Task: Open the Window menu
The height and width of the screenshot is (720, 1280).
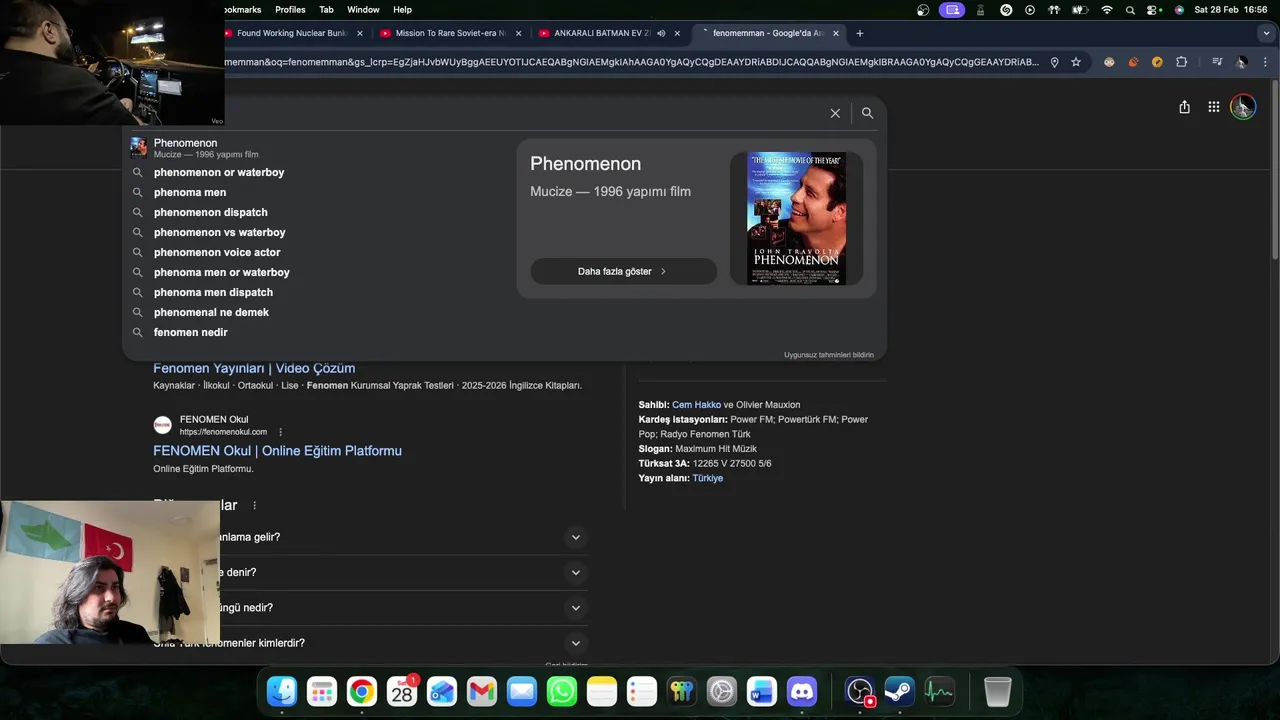Action: point(363,10)
